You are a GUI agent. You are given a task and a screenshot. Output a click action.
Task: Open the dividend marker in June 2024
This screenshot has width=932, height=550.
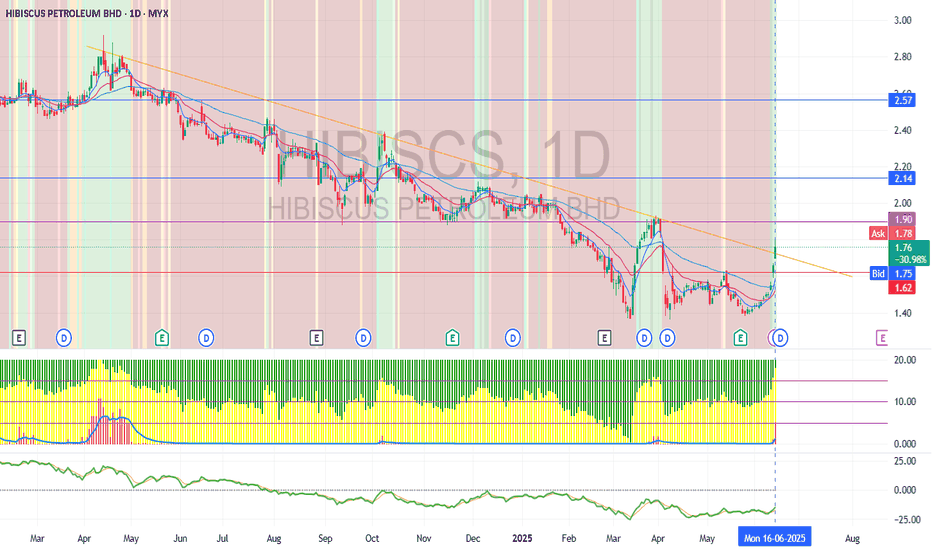pos(206,338)
